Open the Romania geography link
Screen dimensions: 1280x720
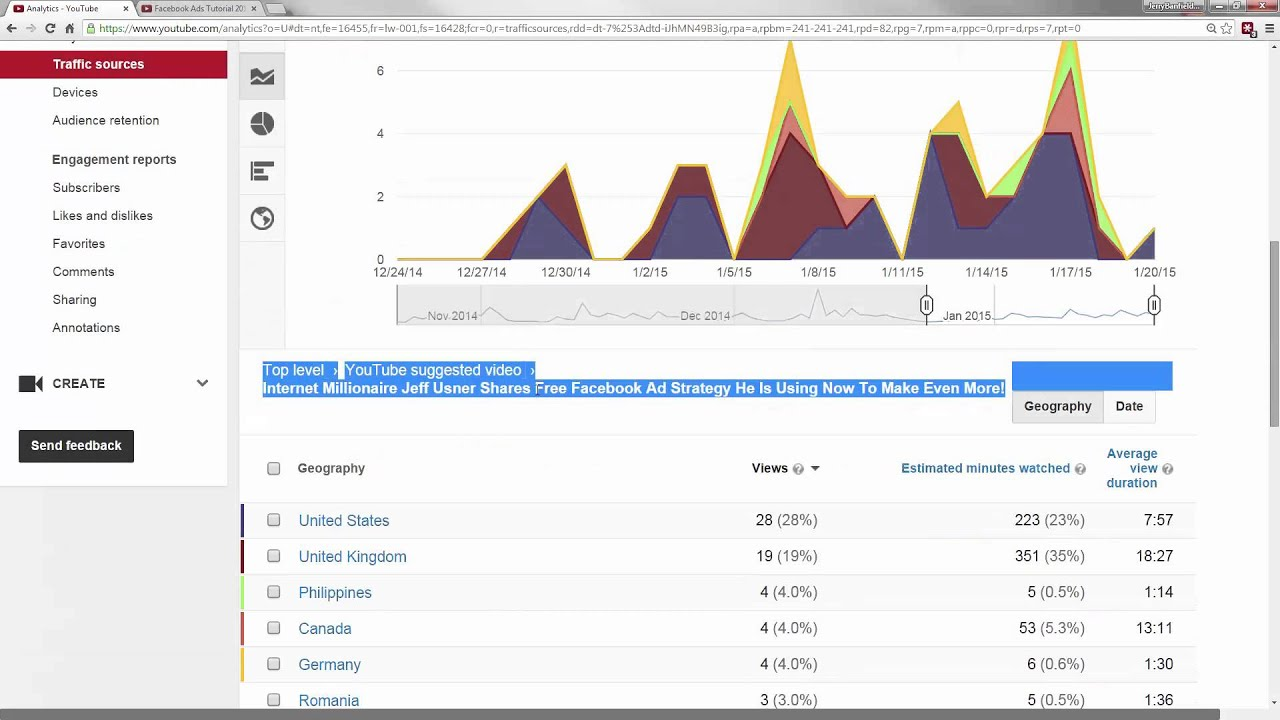click(x=328, y=701)
